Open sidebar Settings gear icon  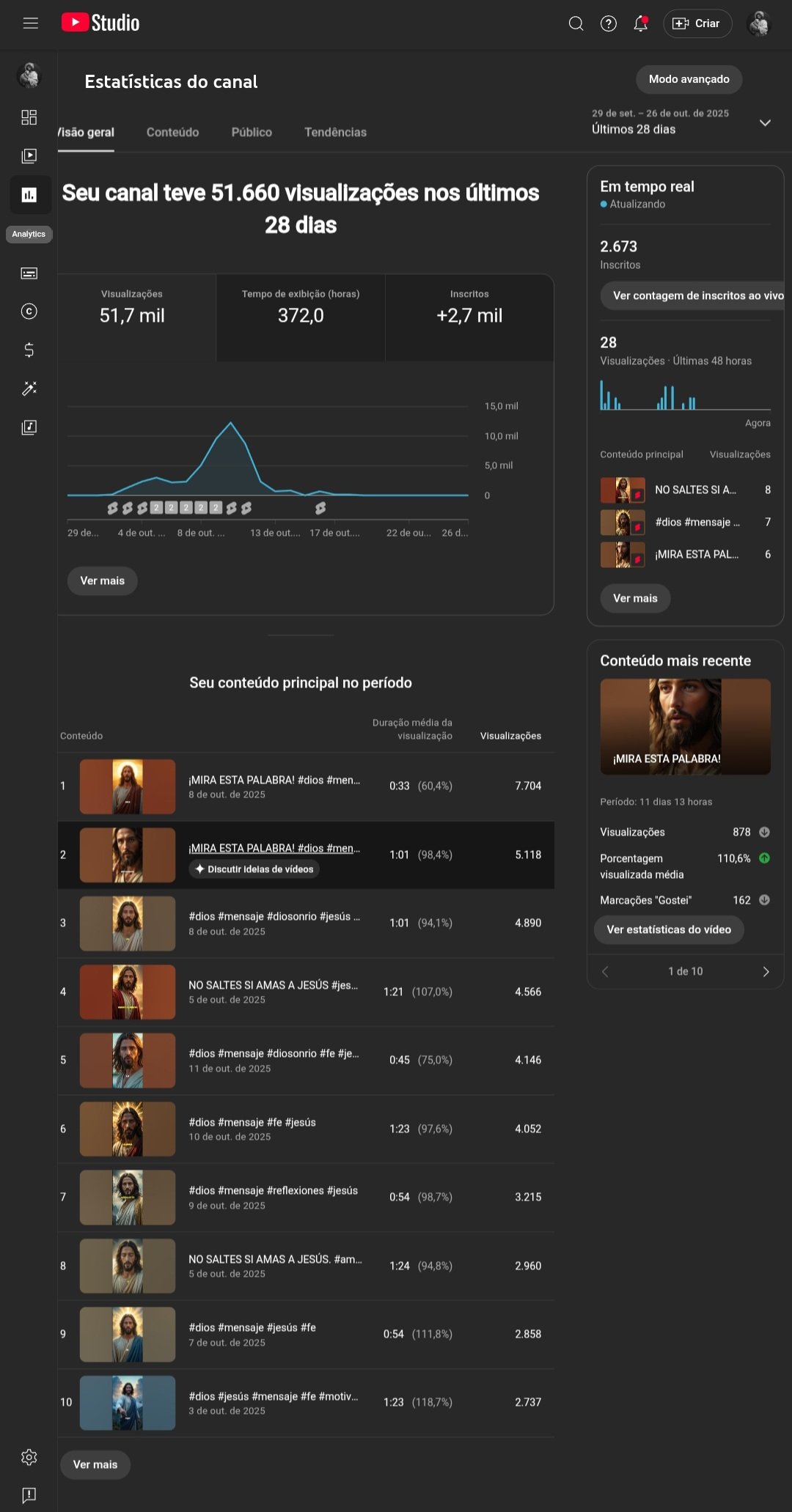[29, 1457]
